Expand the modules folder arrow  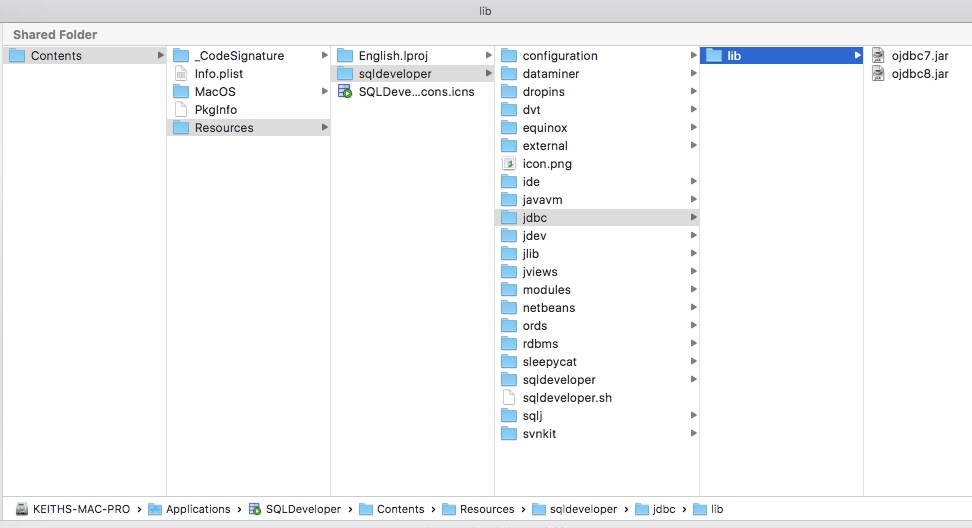694,289
